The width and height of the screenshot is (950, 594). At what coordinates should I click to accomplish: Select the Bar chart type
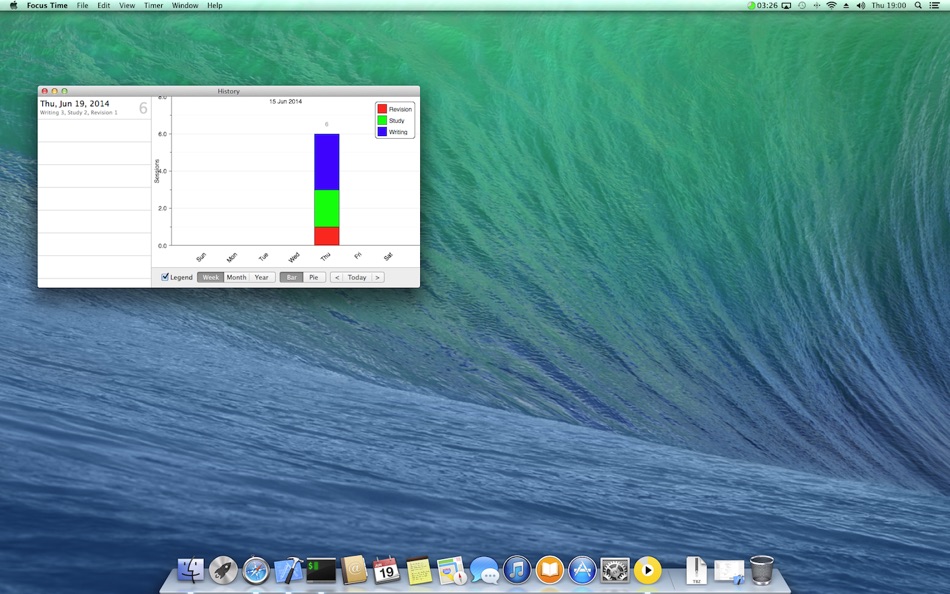[291, 277]
